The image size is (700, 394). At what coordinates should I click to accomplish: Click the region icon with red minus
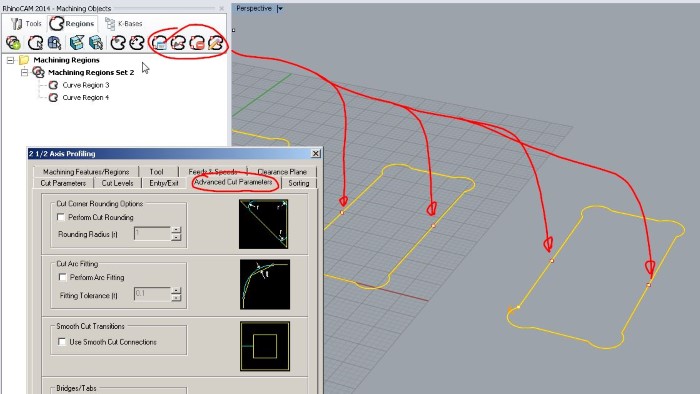tap(197, 43)
